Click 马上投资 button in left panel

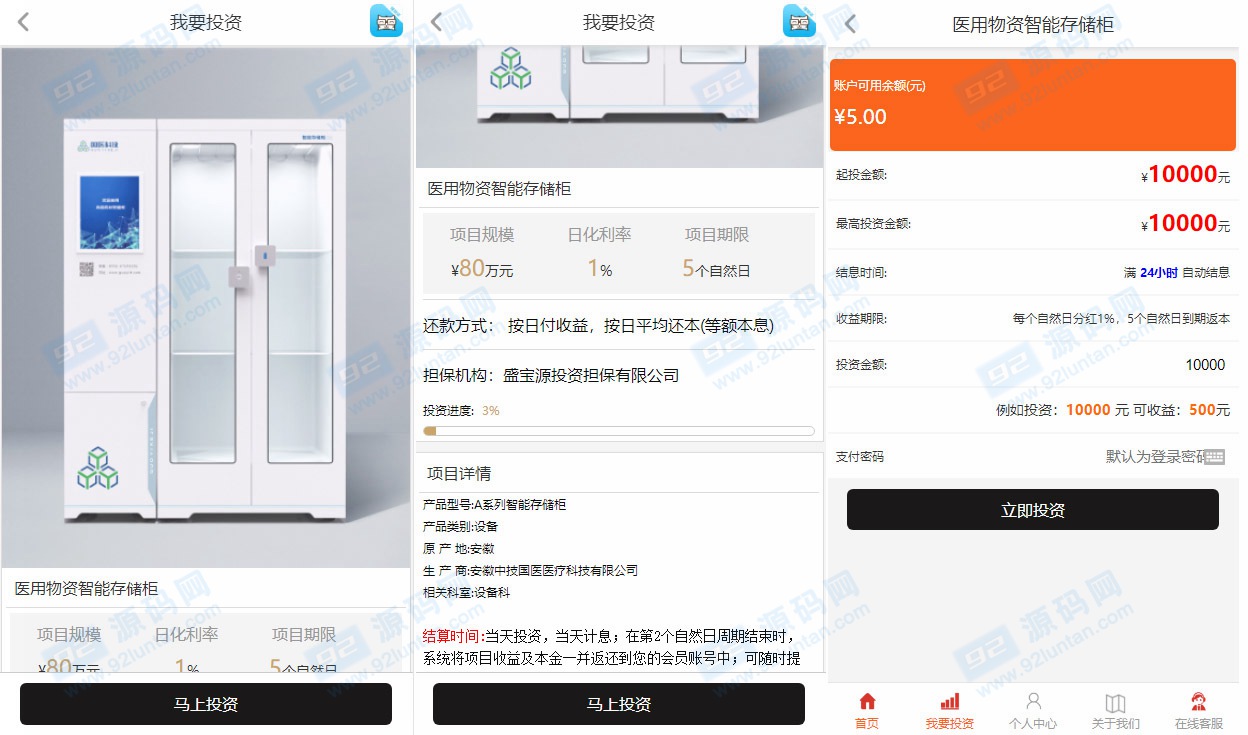[206, 704]
